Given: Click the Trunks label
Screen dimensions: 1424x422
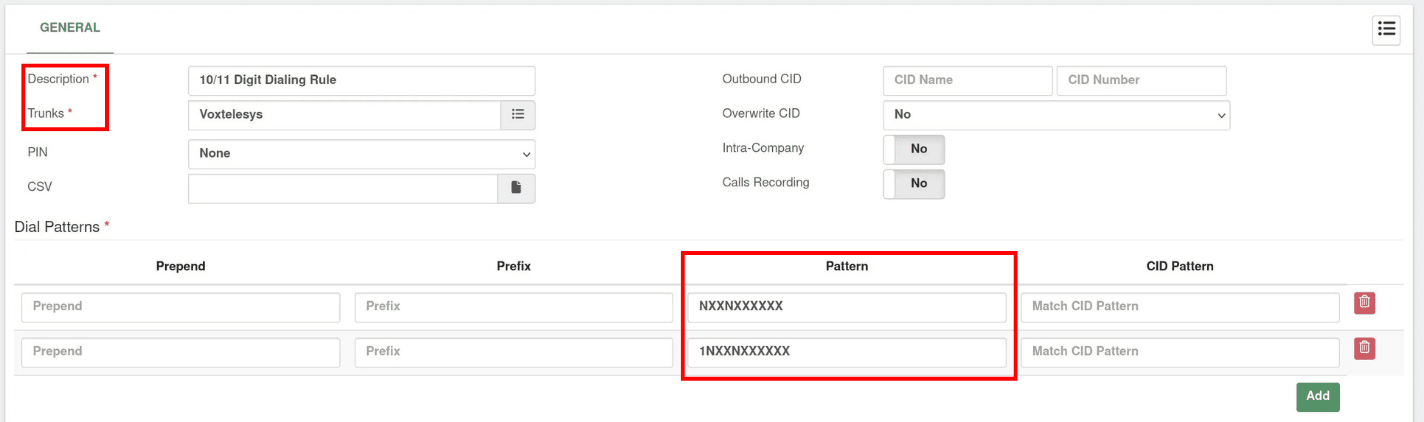Looking at the screenshot, I should pos(50,113).
